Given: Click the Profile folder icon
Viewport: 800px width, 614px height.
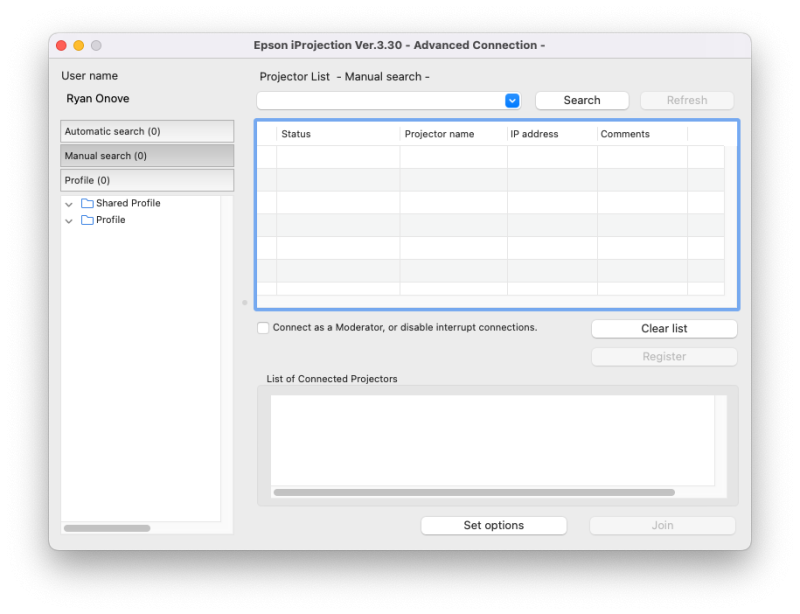Looking at the screenshot, I should [87, 220].
